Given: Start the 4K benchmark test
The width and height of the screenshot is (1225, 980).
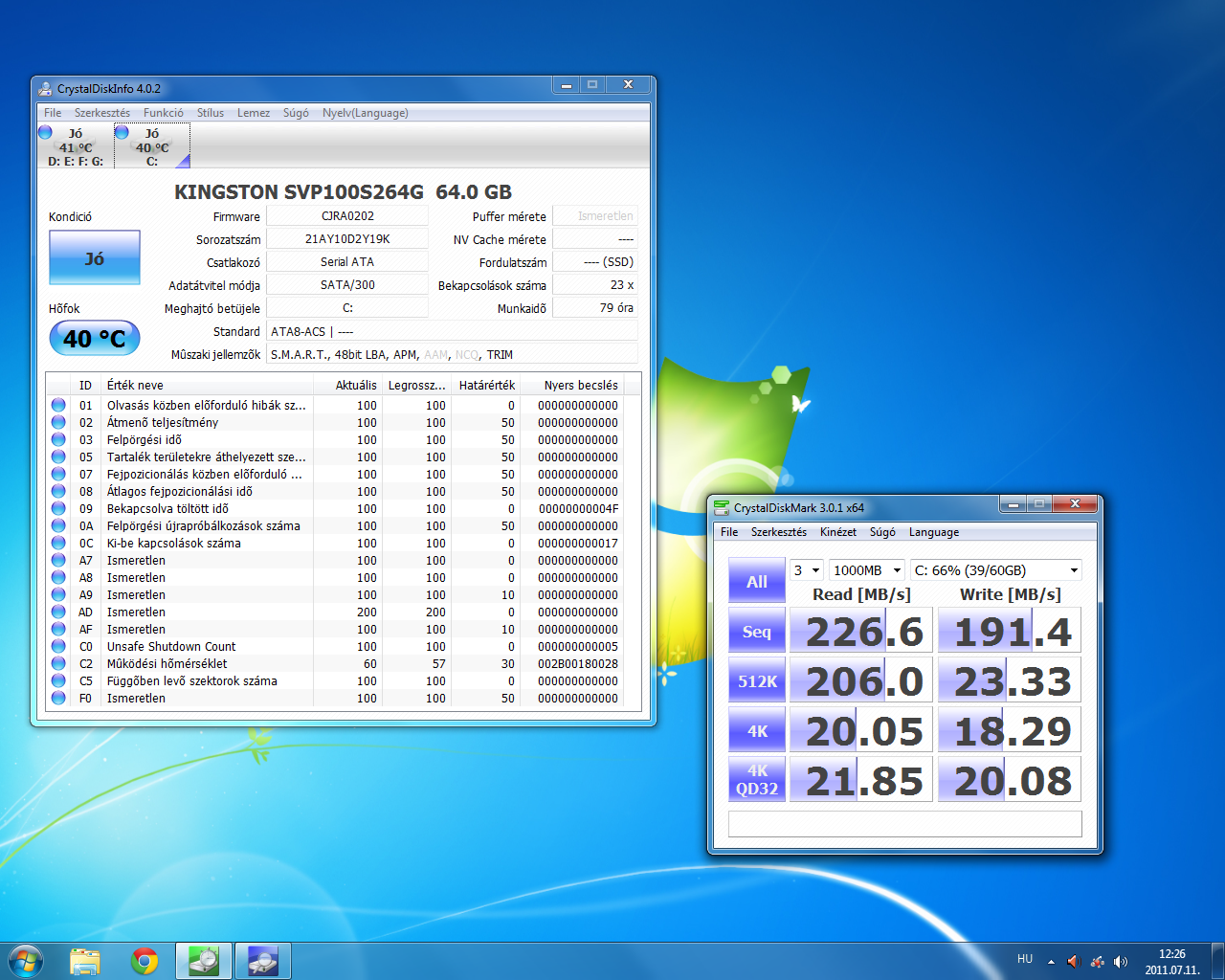Looking at the screenshot, I should click(x=757, y=731).
